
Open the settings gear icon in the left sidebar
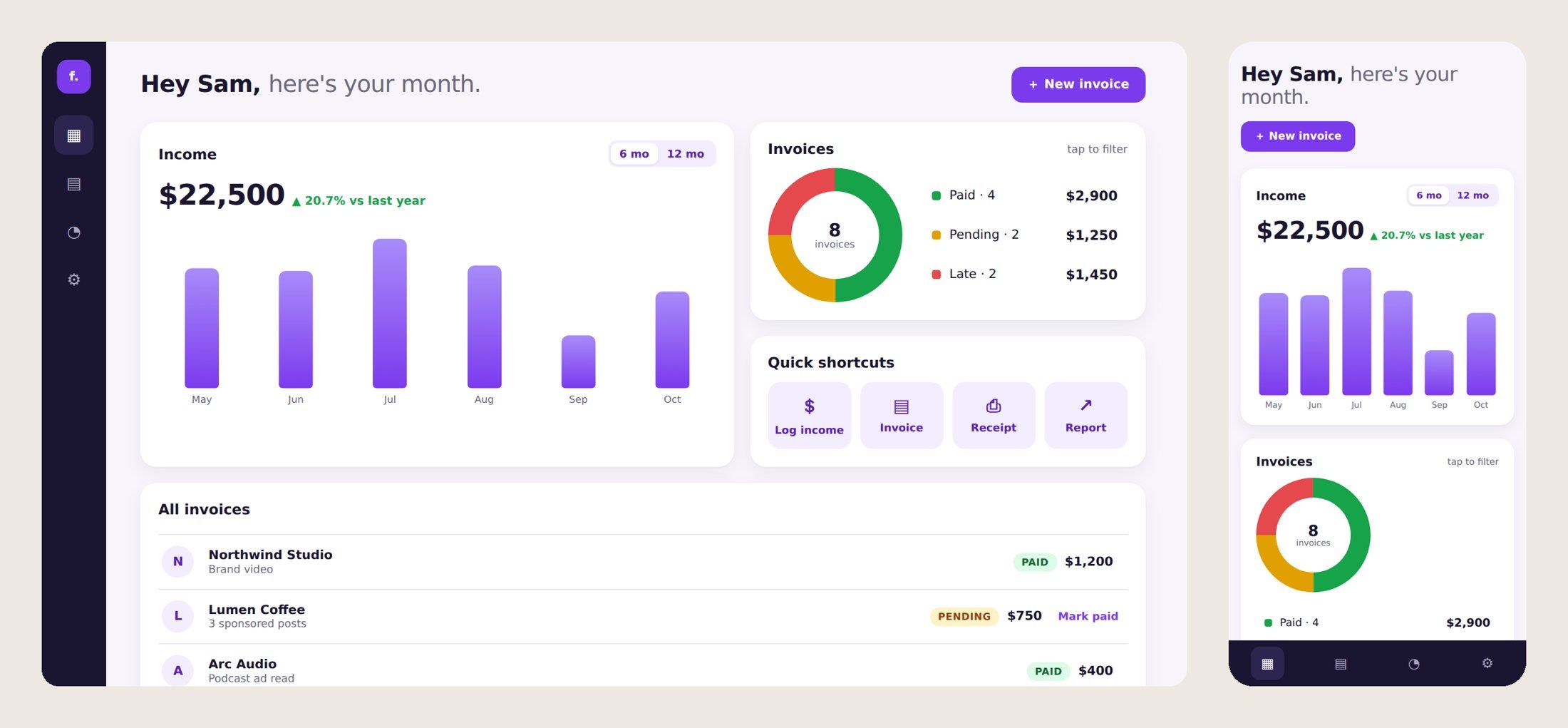(x=73, y=280)
